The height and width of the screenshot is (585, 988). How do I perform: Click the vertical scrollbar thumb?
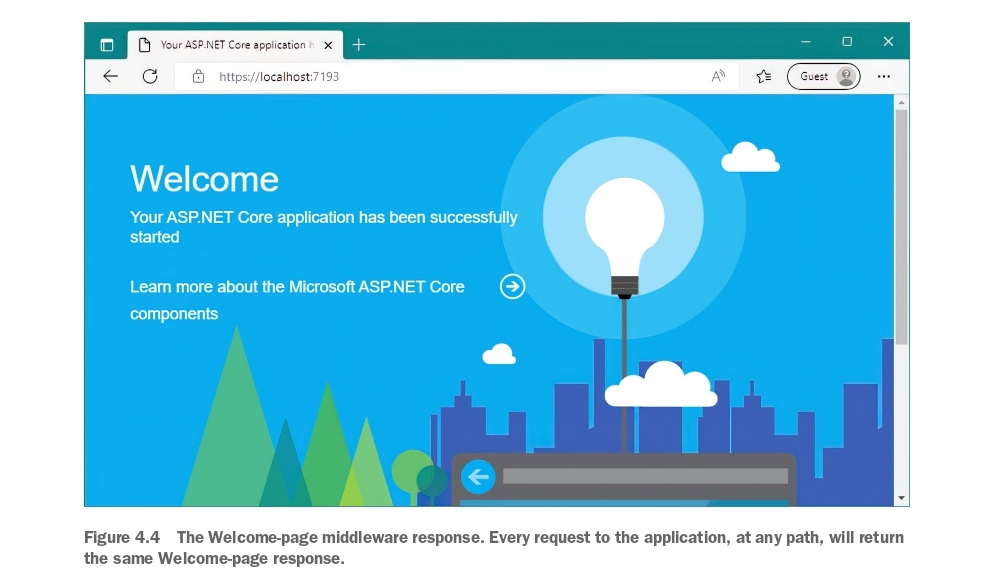[902, 227]
